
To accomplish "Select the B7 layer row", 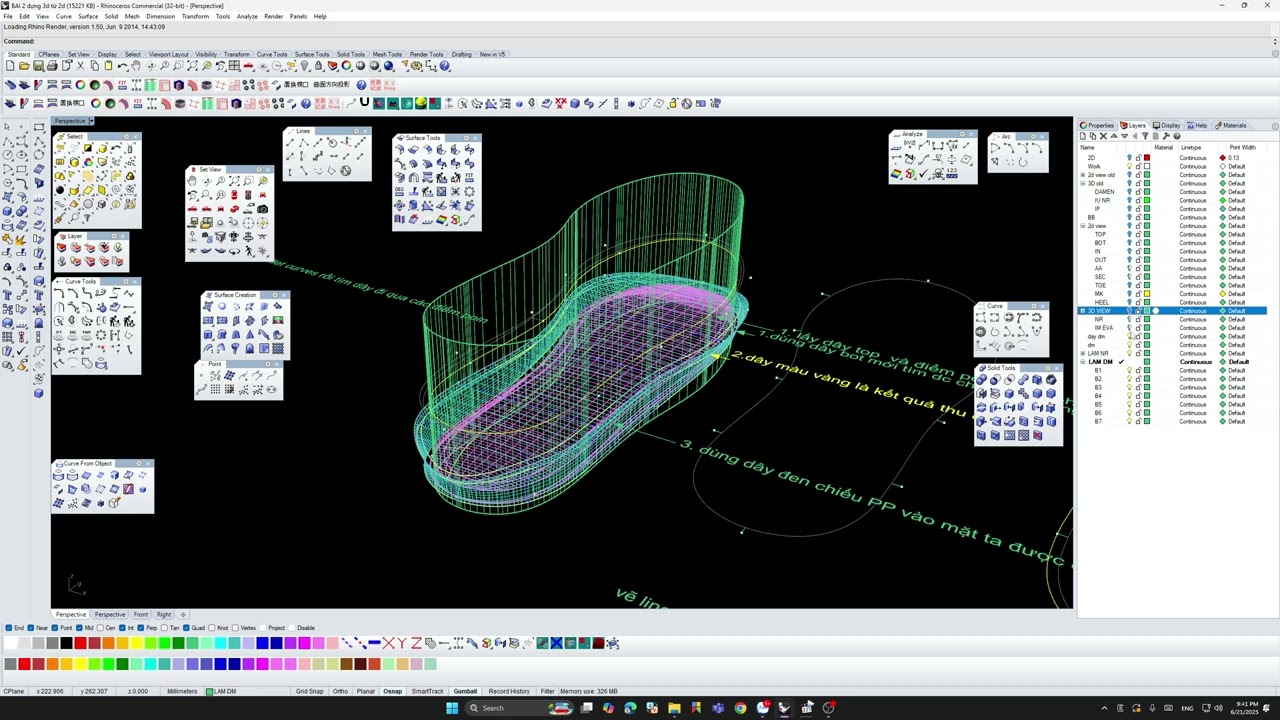I will [x=1172, y=421].
